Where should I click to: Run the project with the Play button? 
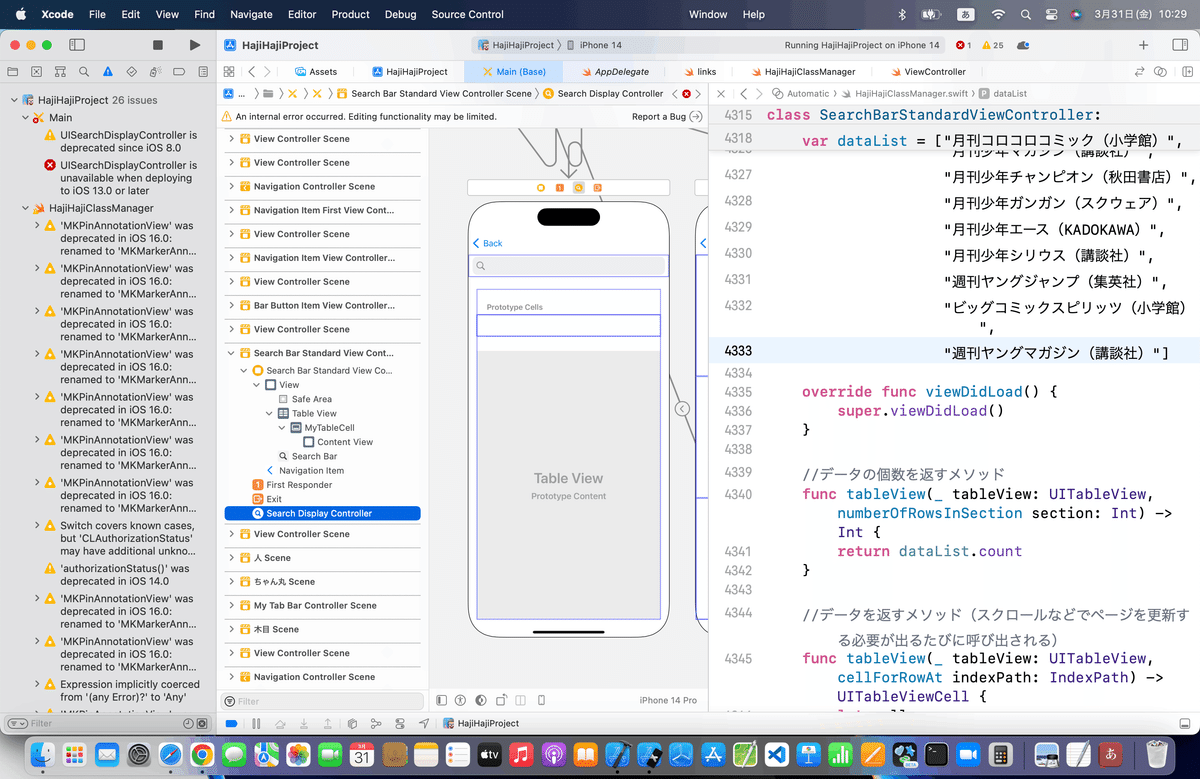coord(194,45)
